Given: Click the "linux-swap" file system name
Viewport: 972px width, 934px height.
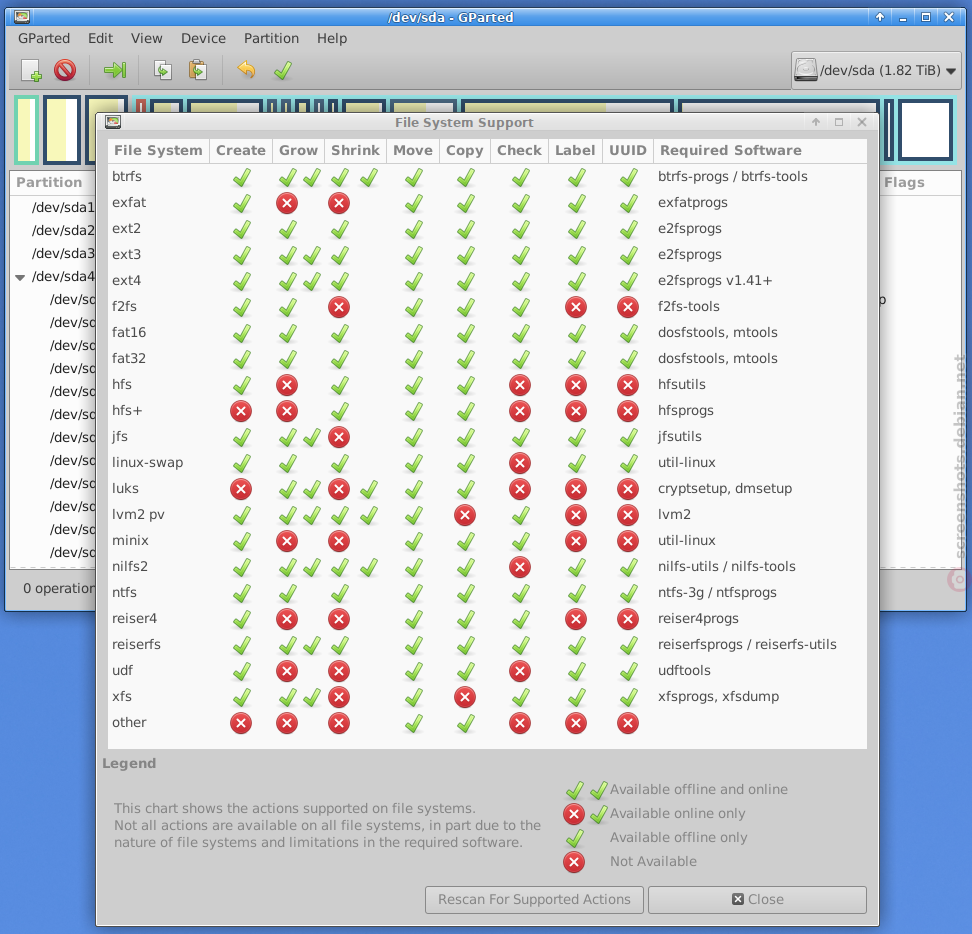Looking at the screenshot, I should pyautogui.click(x=148, y=463).
